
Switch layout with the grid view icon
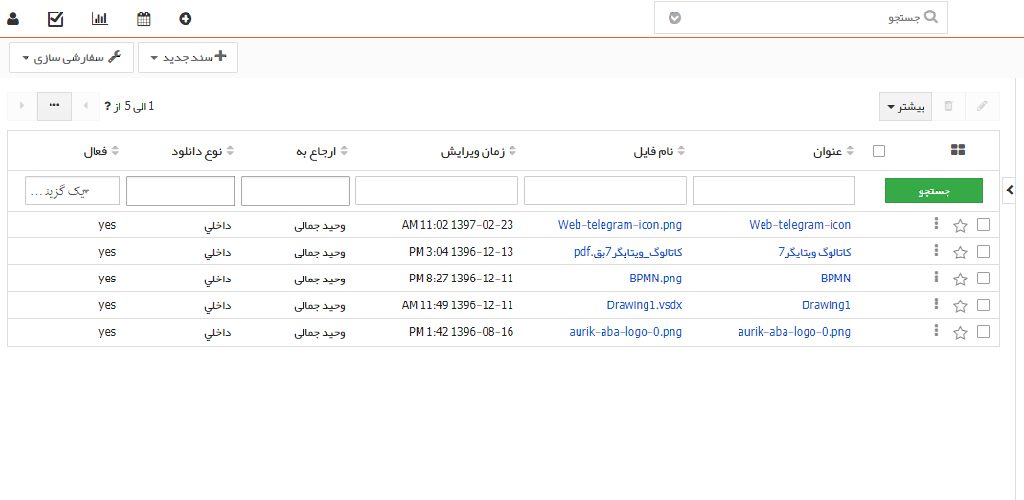[x=957, y=150]
